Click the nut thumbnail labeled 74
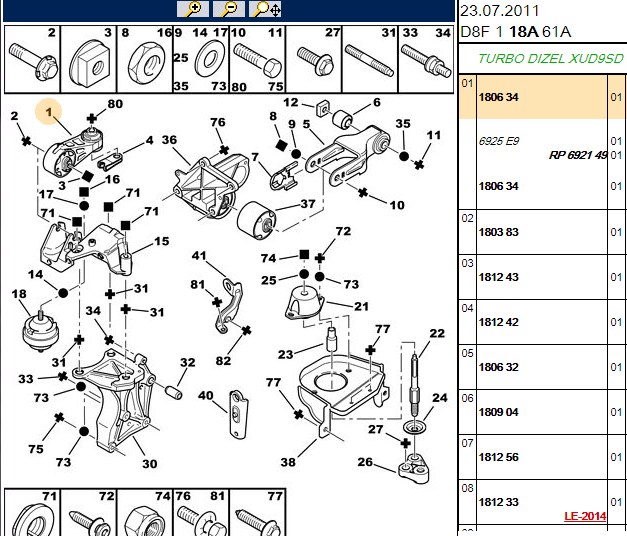Viewport: 627px width, 536px height. pyautogui.click(x=145, y=512)
